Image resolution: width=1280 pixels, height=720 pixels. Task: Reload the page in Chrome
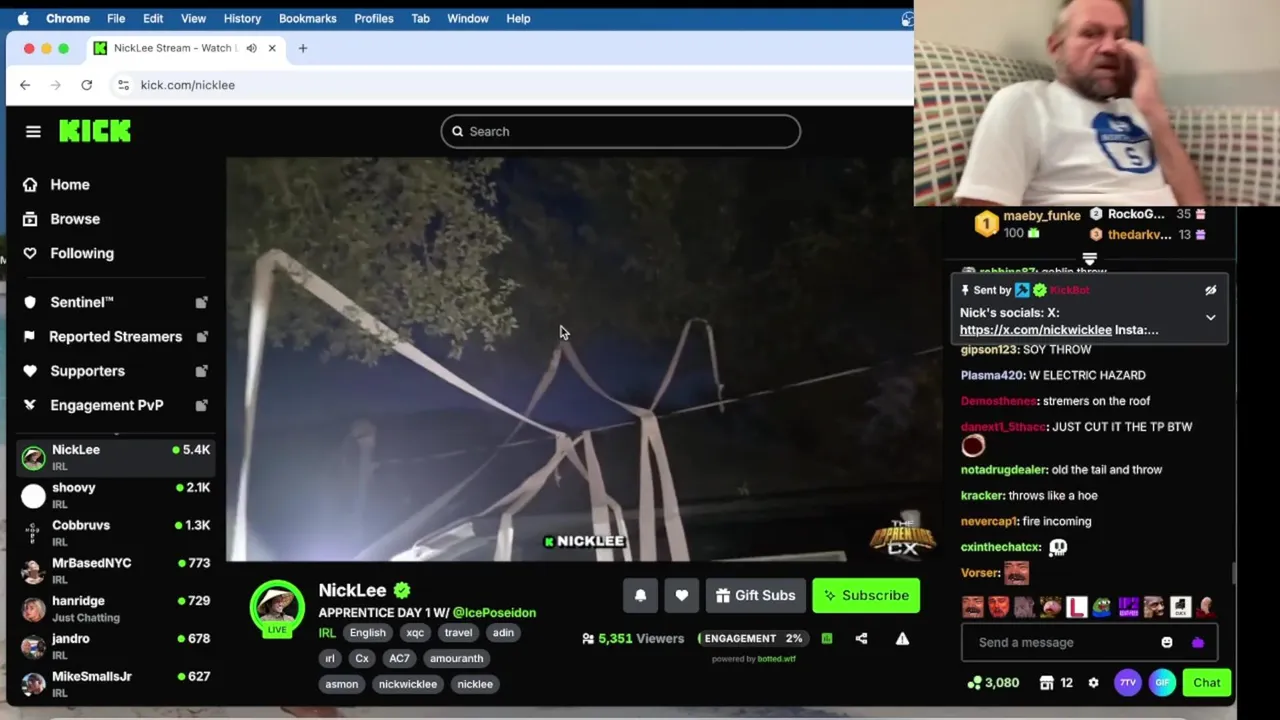[x=87, y=85]
